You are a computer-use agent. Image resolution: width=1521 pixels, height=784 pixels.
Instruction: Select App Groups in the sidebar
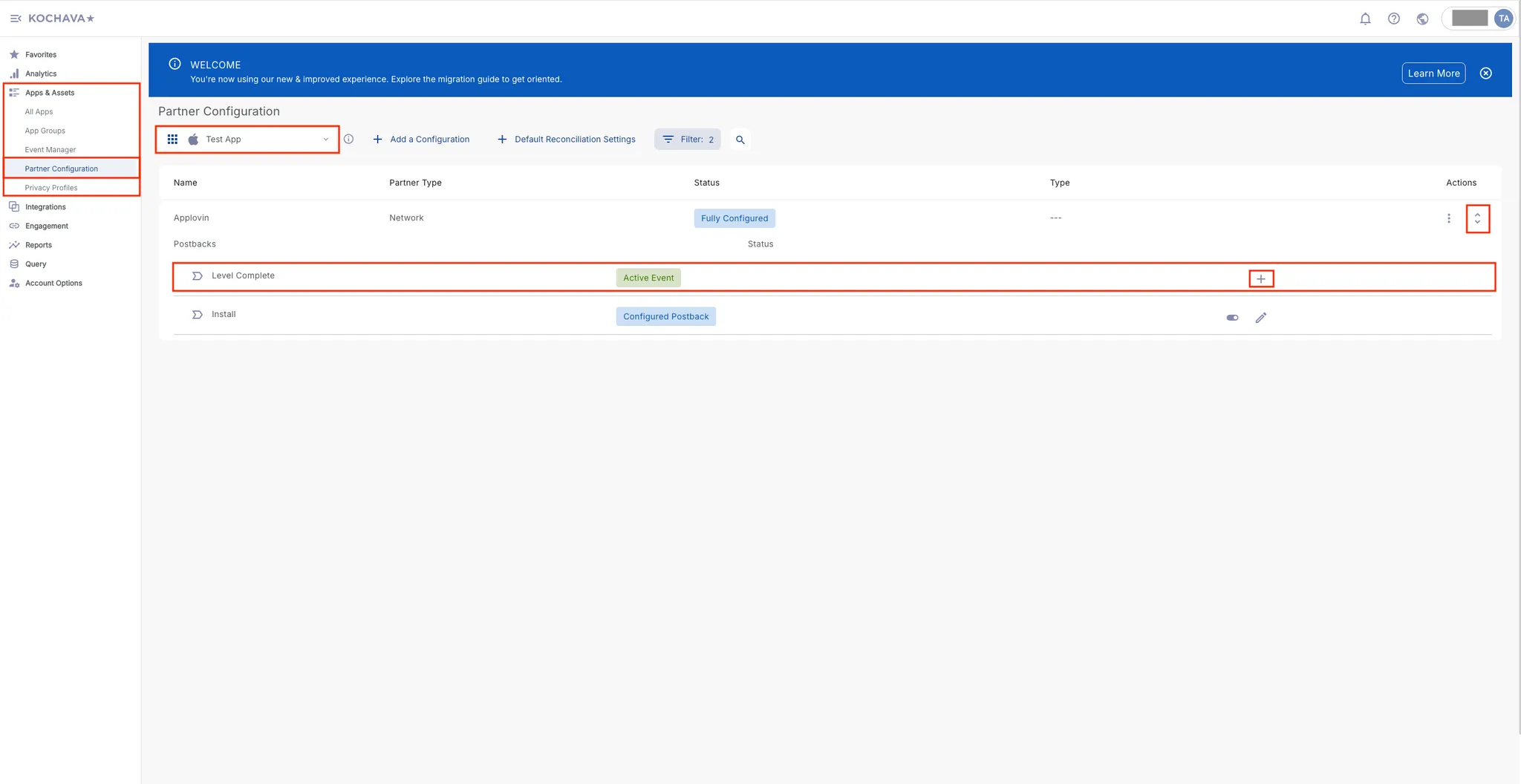click(45, 131)
